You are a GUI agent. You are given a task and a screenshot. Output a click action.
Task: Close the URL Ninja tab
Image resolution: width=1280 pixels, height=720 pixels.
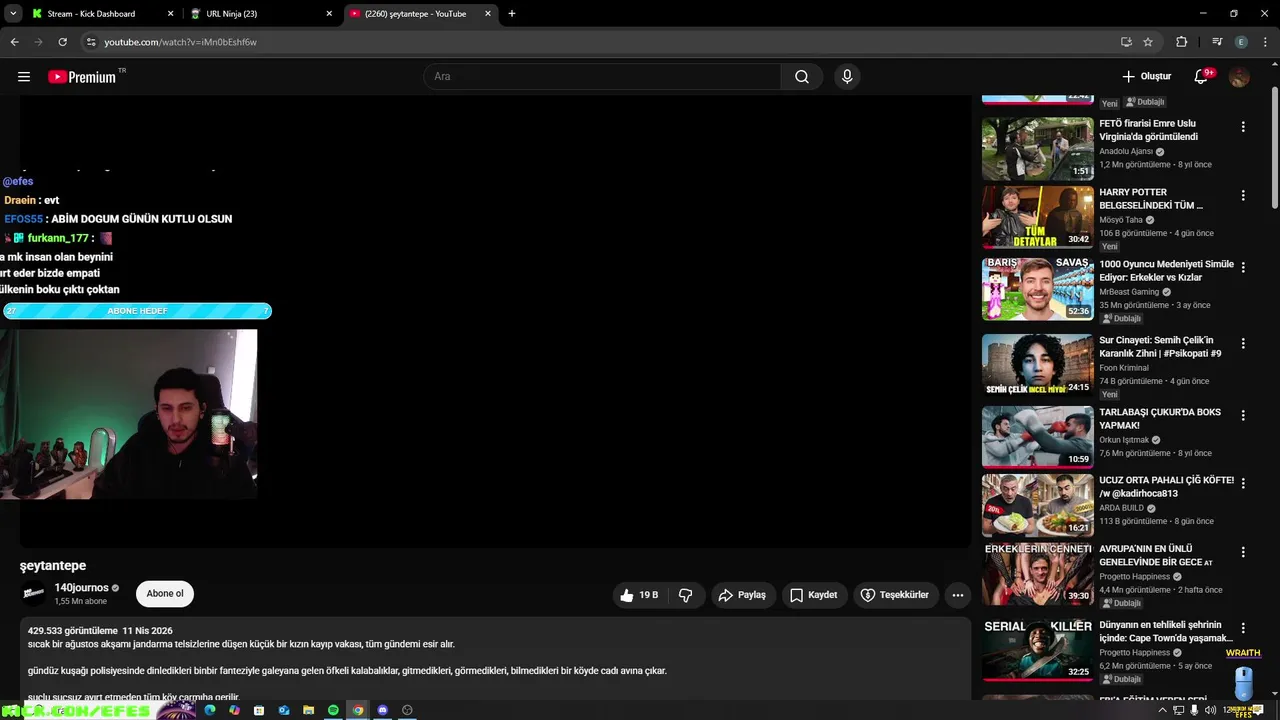coord(329,14)
